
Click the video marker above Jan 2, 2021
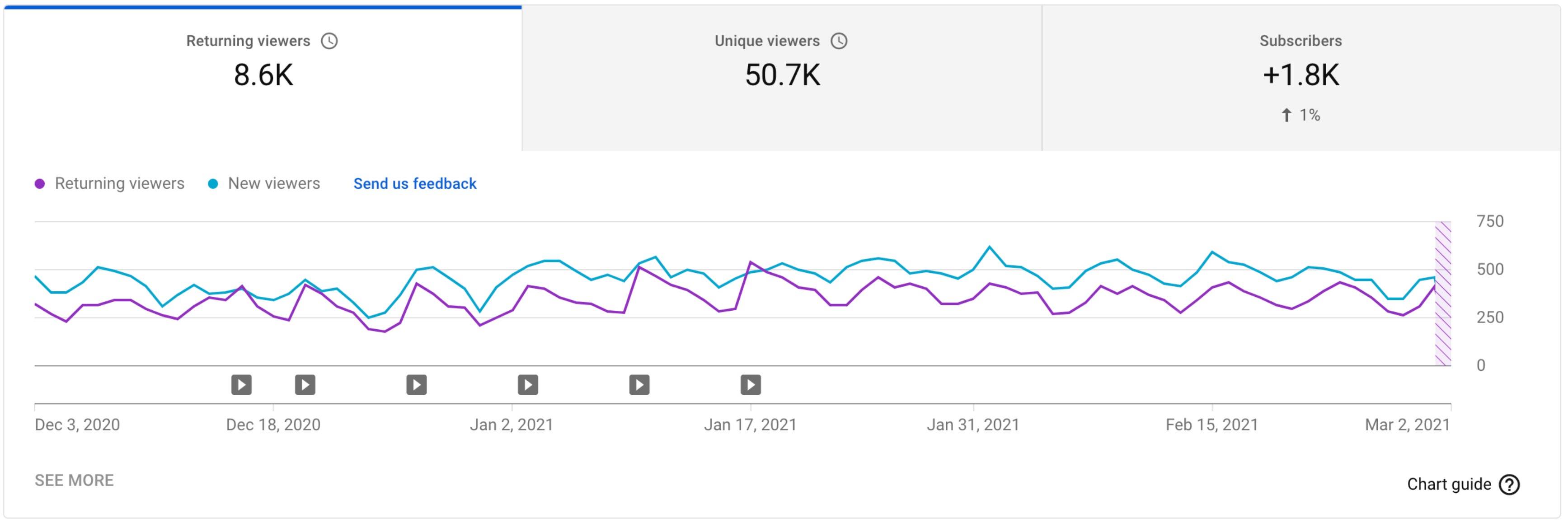coord(528,384)
